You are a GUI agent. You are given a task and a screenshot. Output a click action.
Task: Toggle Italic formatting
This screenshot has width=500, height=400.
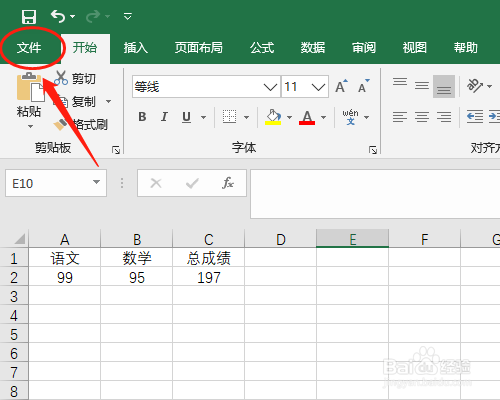164,117
